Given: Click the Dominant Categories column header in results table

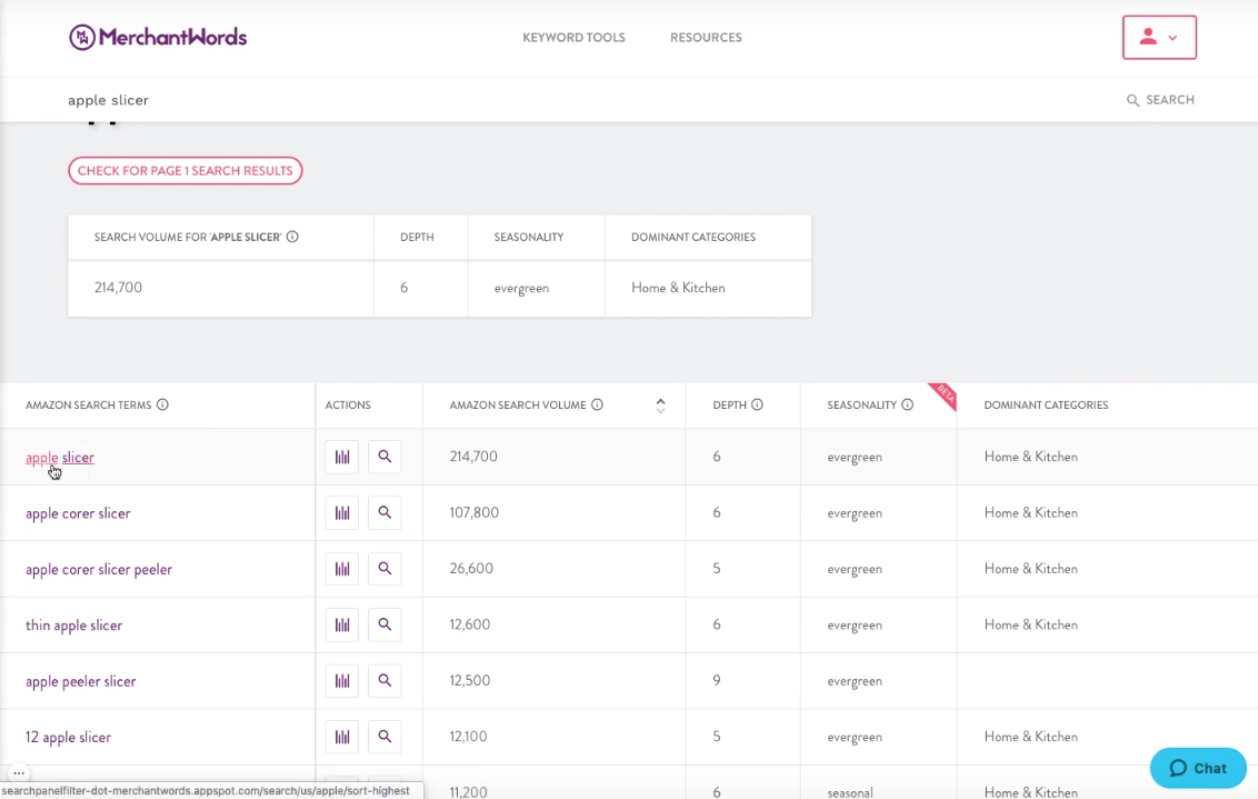Looking at the screenshot, I should pyautogui.click(x=1046, y=405).
